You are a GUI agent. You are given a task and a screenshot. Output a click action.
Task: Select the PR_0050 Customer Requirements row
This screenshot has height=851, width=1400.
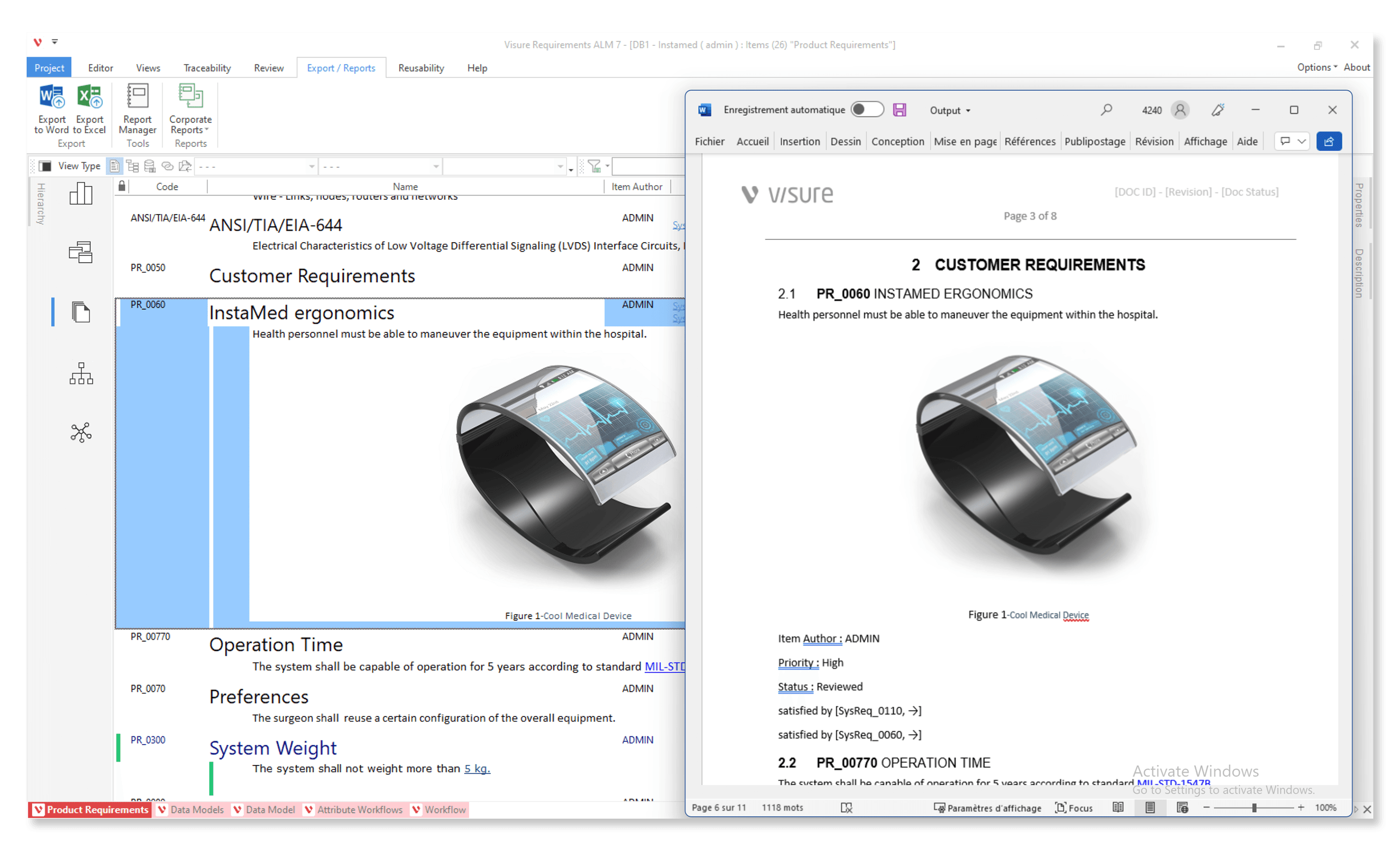point(400,275)
